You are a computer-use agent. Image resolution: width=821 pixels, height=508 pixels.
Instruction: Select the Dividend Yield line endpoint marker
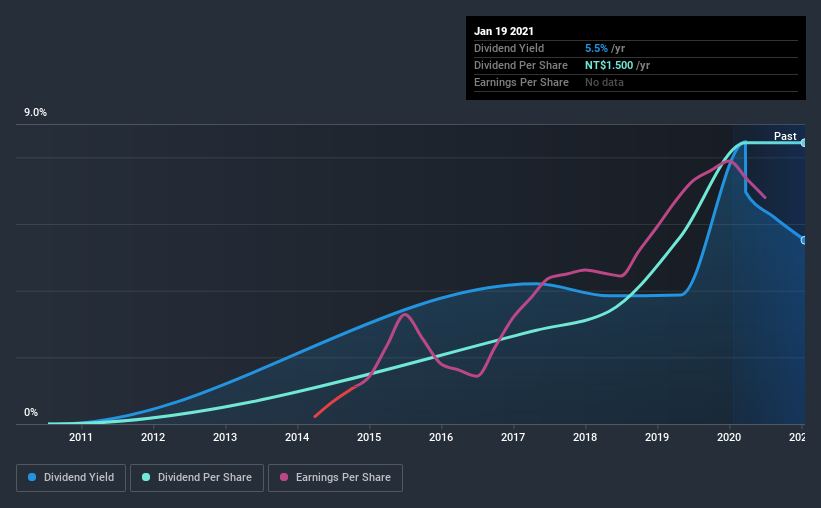click(803, 240)
